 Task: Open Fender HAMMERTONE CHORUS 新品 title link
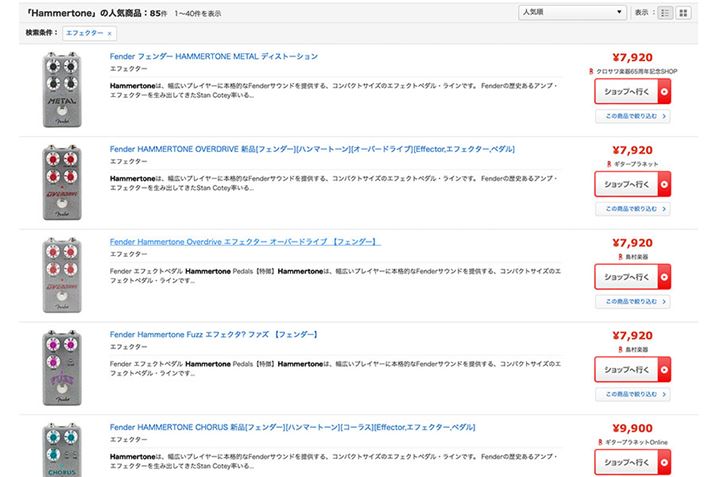click(292, 427)
